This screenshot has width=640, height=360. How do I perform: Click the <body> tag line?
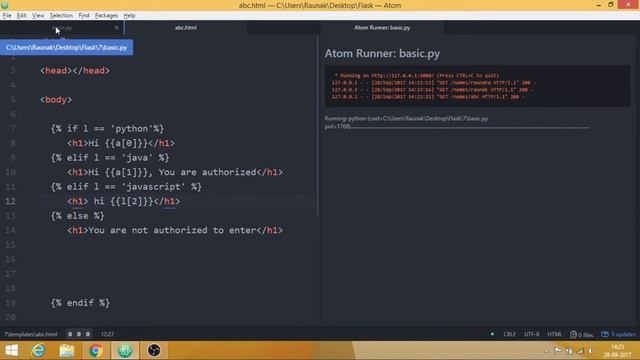[56, 100]
